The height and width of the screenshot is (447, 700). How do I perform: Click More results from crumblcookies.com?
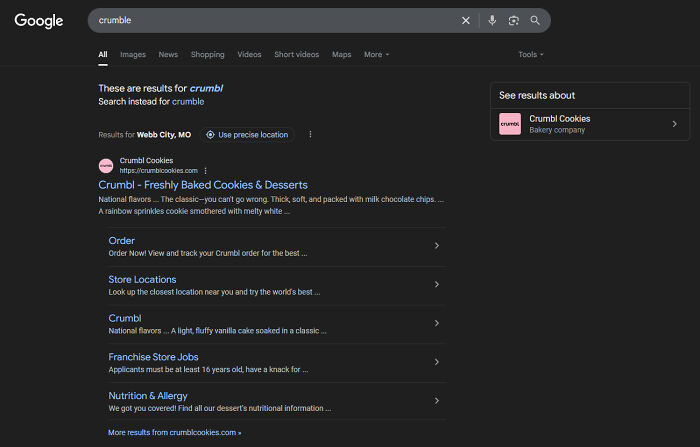click(175, 432)
